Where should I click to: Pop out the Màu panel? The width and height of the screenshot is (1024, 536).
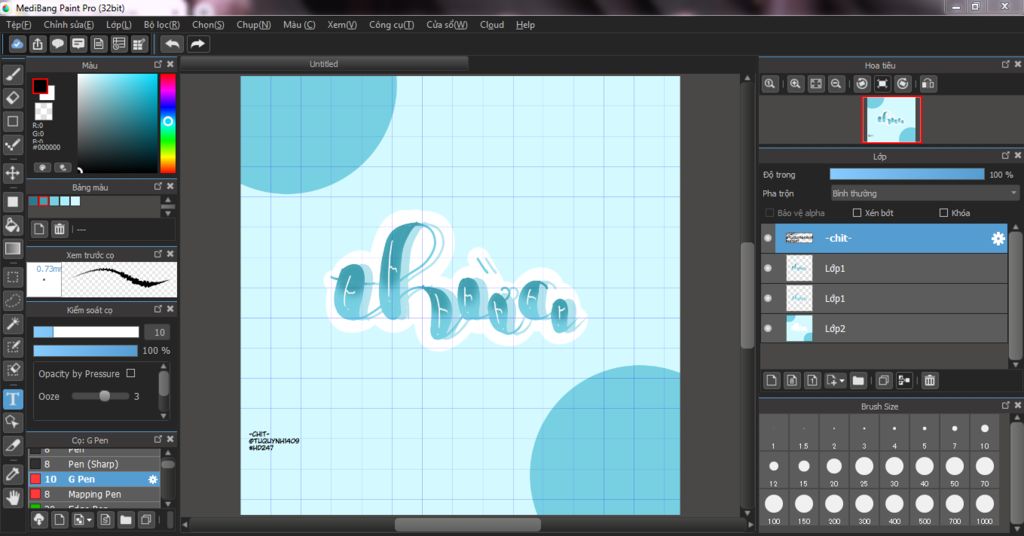point(157,64)
